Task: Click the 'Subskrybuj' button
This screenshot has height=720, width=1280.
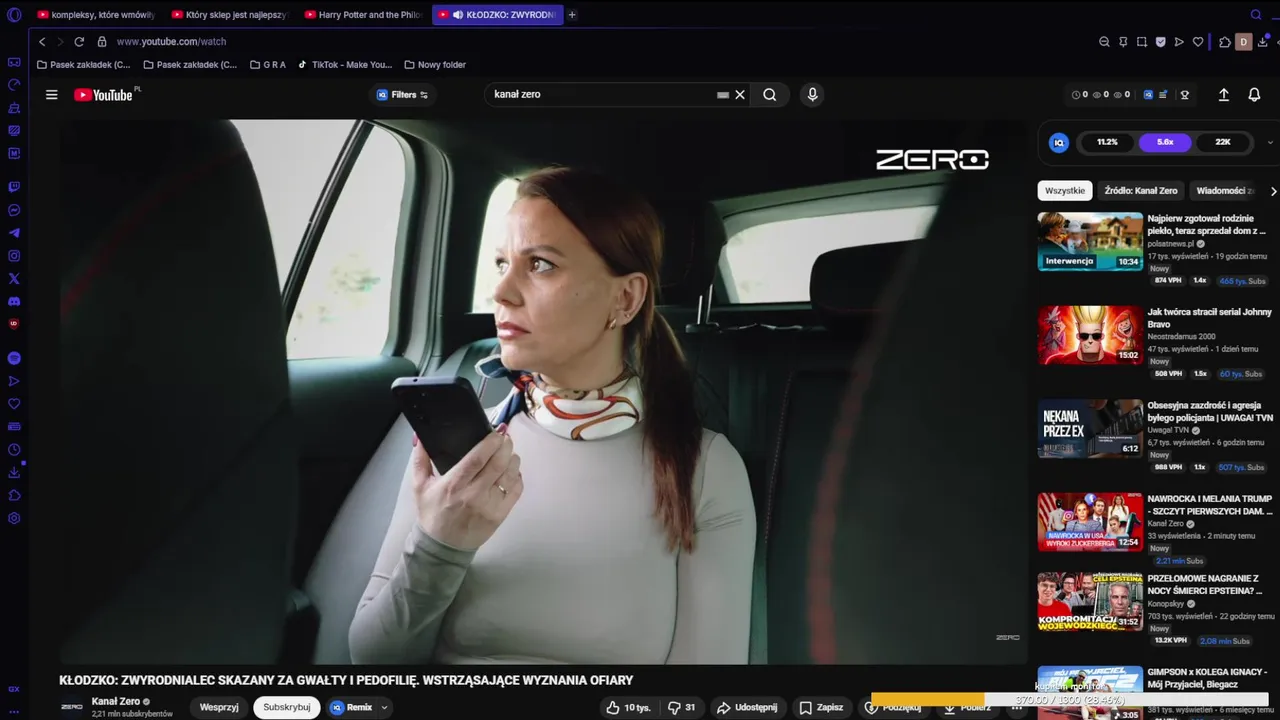Action: point(287,707)
